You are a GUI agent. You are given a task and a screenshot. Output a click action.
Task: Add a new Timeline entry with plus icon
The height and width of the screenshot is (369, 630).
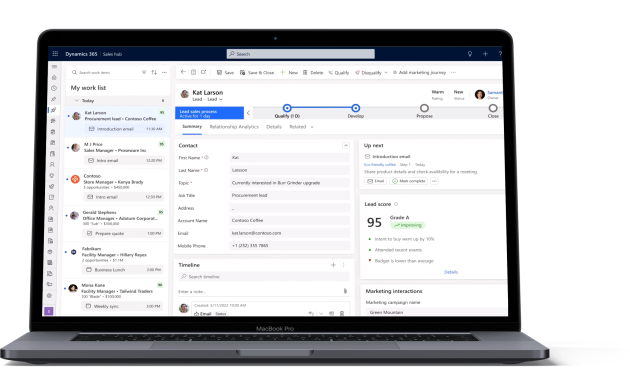click(x=333, y=265)
